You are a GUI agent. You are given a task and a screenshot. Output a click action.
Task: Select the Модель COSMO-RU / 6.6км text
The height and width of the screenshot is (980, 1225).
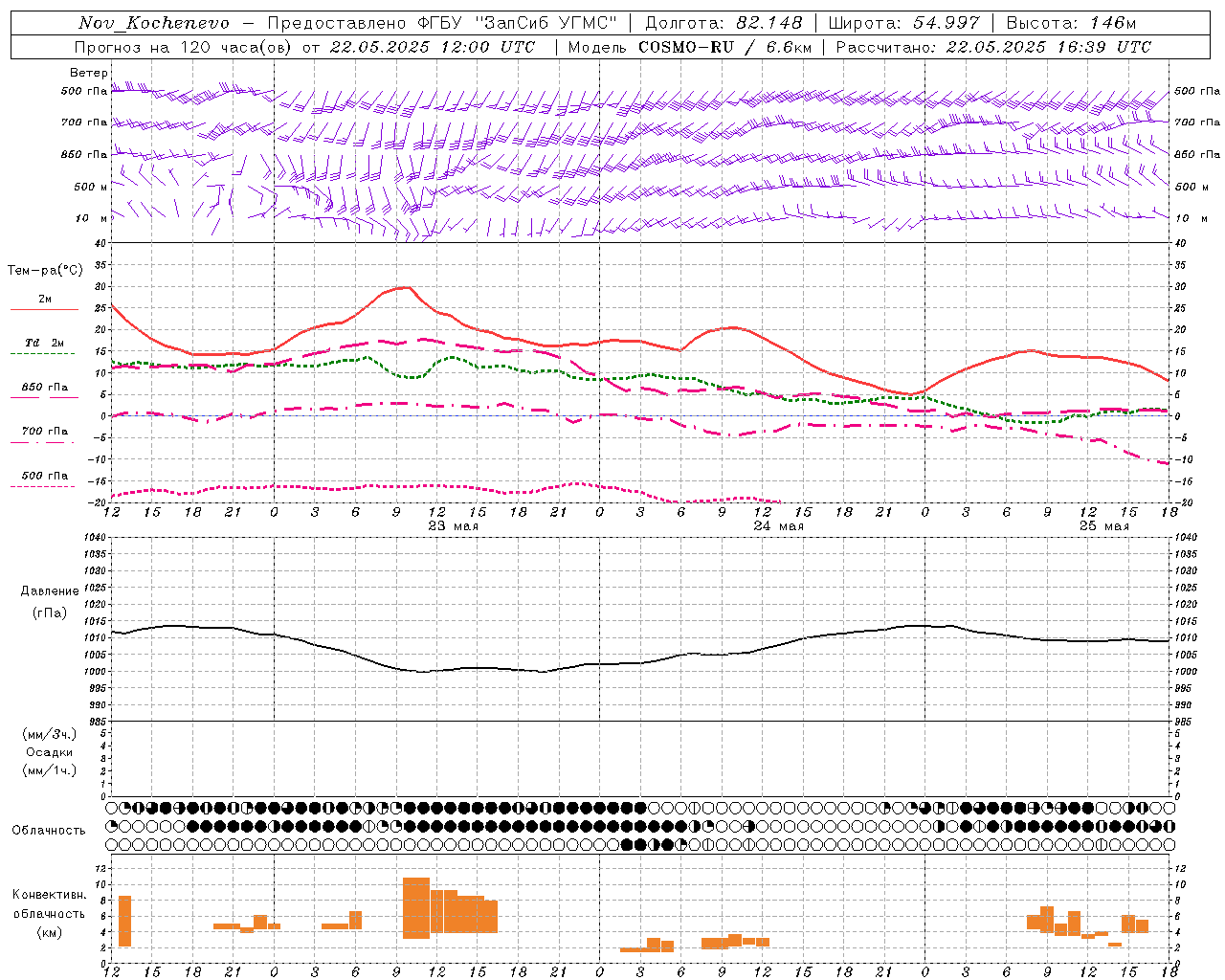690,47
